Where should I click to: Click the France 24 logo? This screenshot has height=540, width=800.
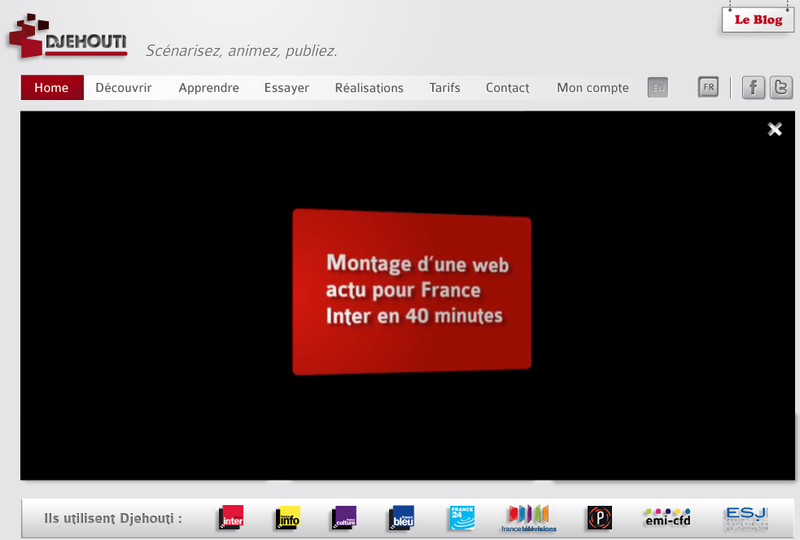[x=461, y=518]
